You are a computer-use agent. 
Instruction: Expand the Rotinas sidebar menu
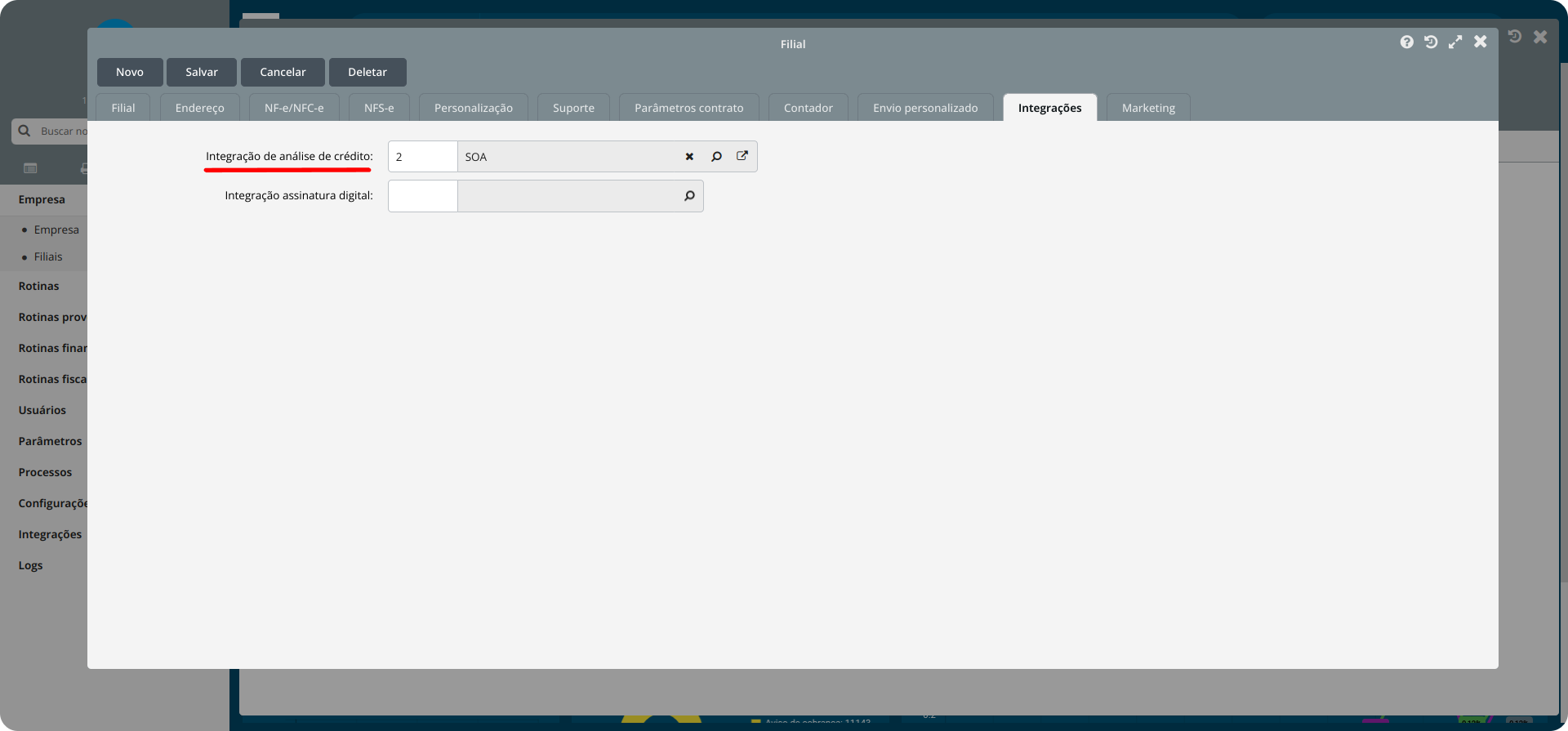39,286
